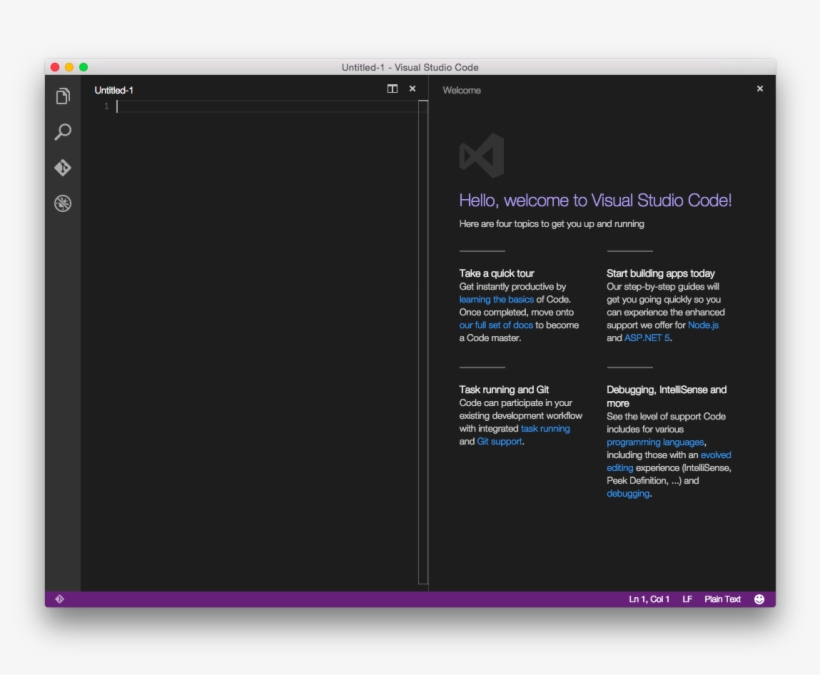Close the Welcome tab
The image size is (820, 675).
(x=759, y=88)
